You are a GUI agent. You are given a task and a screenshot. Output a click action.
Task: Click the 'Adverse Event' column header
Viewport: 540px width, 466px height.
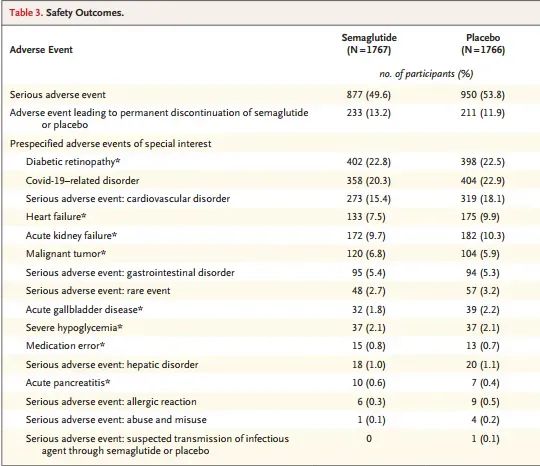pyautogui.click(x=41, y=50)
